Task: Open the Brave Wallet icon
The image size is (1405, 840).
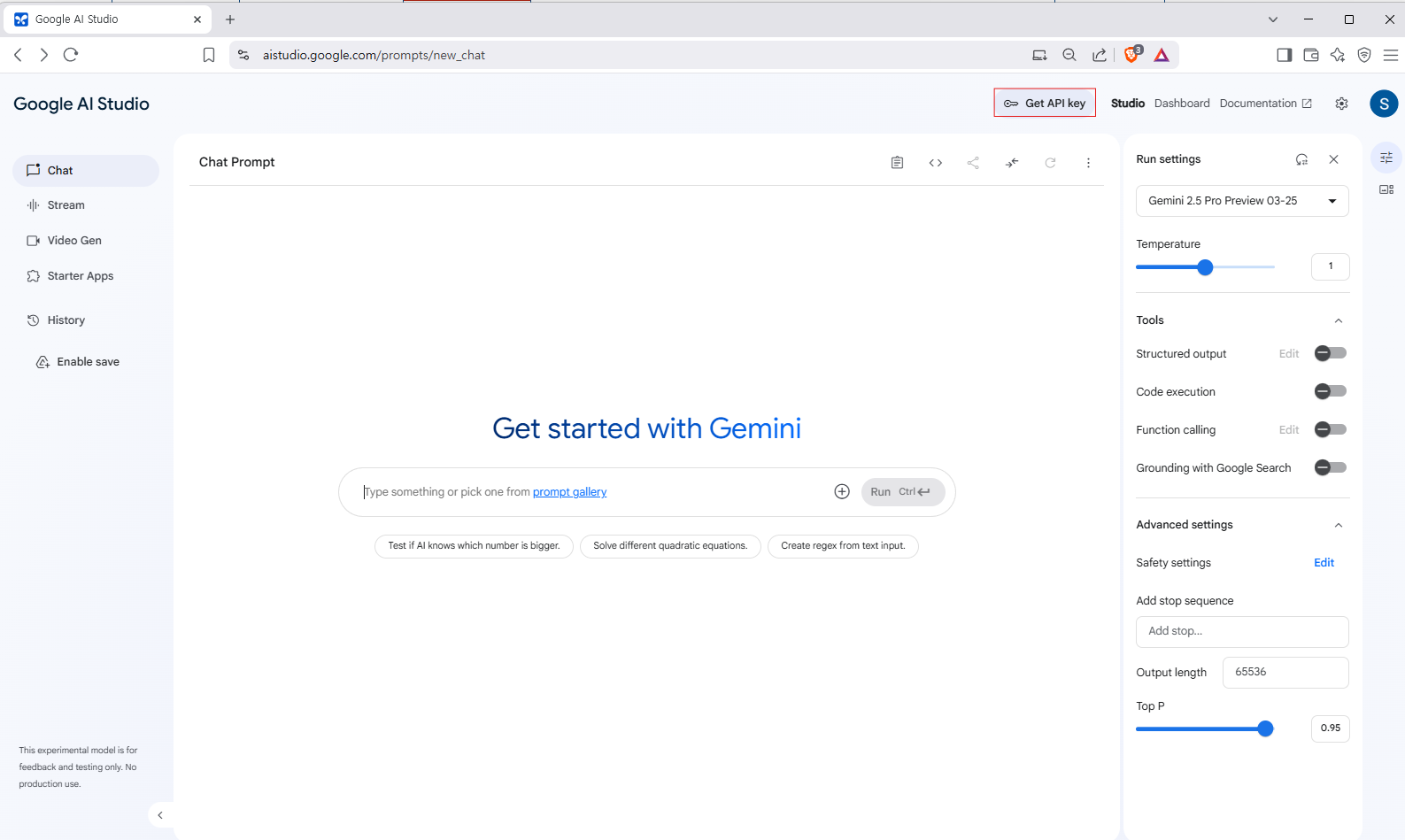Action: [1311, 55]
